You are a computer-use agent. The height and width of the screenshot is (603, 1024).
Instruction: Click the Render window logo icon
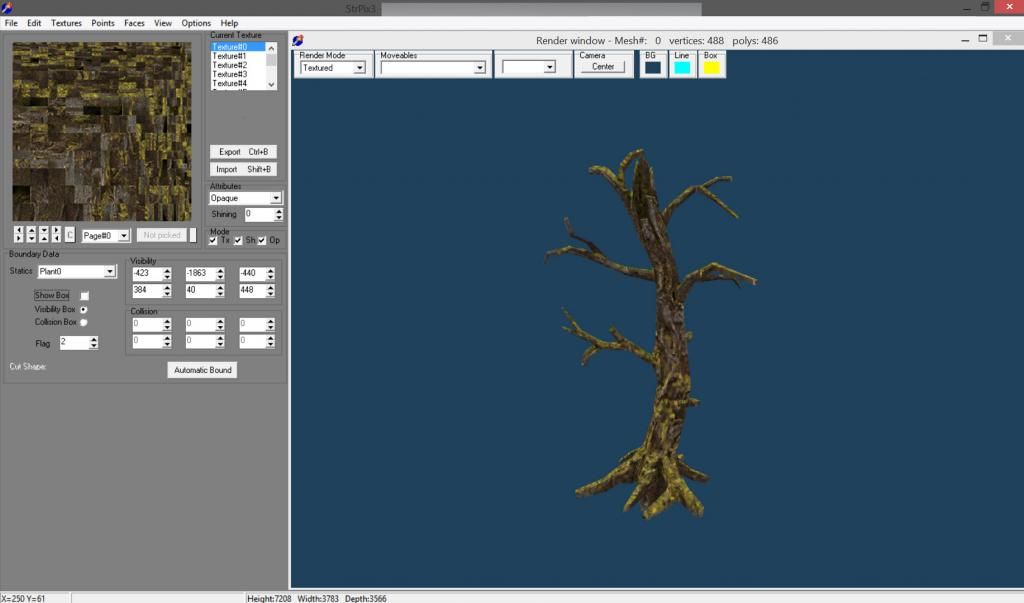(x=298, y=41)
